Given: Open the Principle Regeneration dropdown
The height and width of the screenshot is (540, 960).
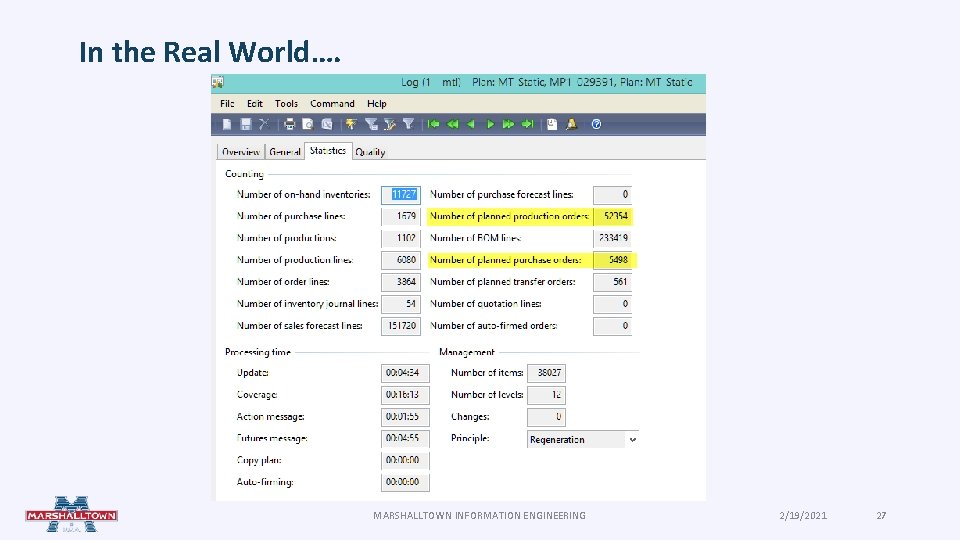Looking at the screenshot, I should coord(582,439).
